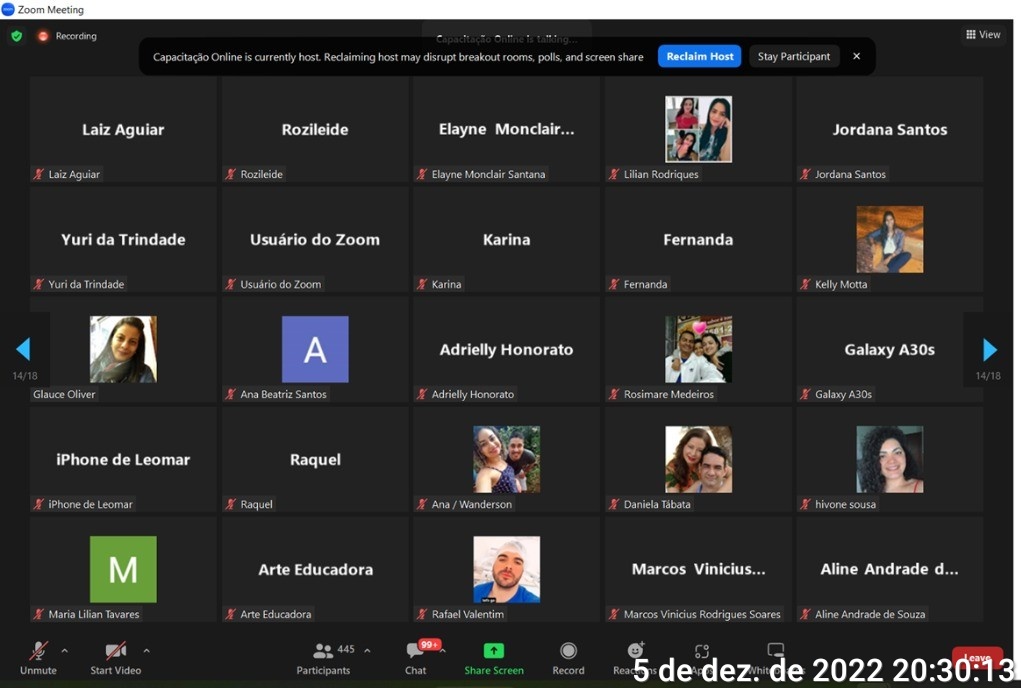Open the Reactions smiley menu
Screen dimensions: 1021x688
pyautogui.click(x=634, y=652)
